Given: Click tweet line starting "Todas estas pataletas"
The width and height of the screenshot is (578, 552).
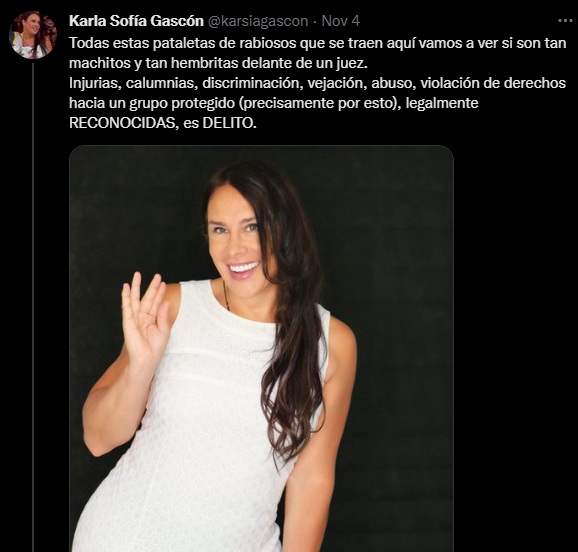Looking at the screenshot, I should point(317,44).
